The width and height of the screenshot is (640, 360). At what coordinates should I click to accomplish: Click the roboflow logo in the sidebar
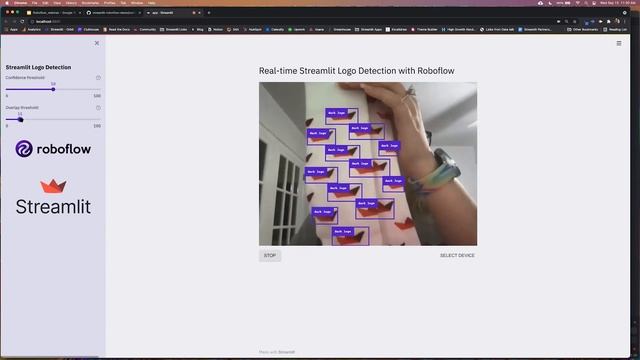click(53, 149)
